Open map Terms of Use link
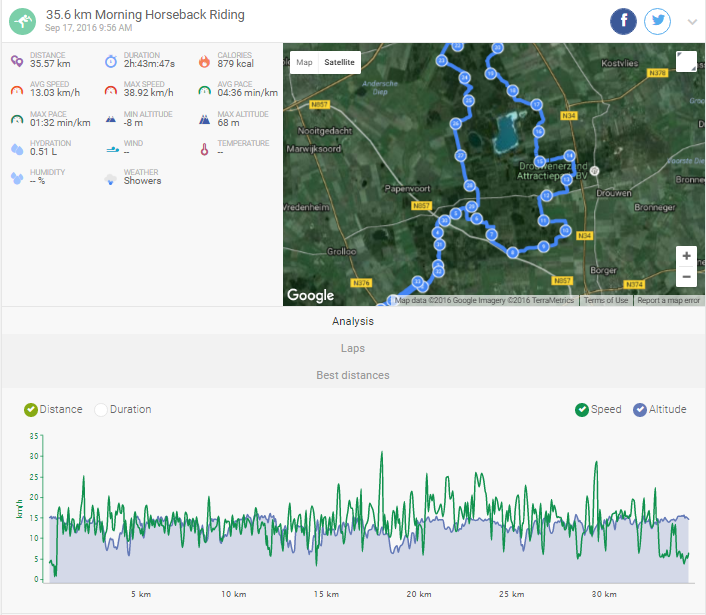Image resolution: width=706 pixels, height=615 pixels. (606, 300)
